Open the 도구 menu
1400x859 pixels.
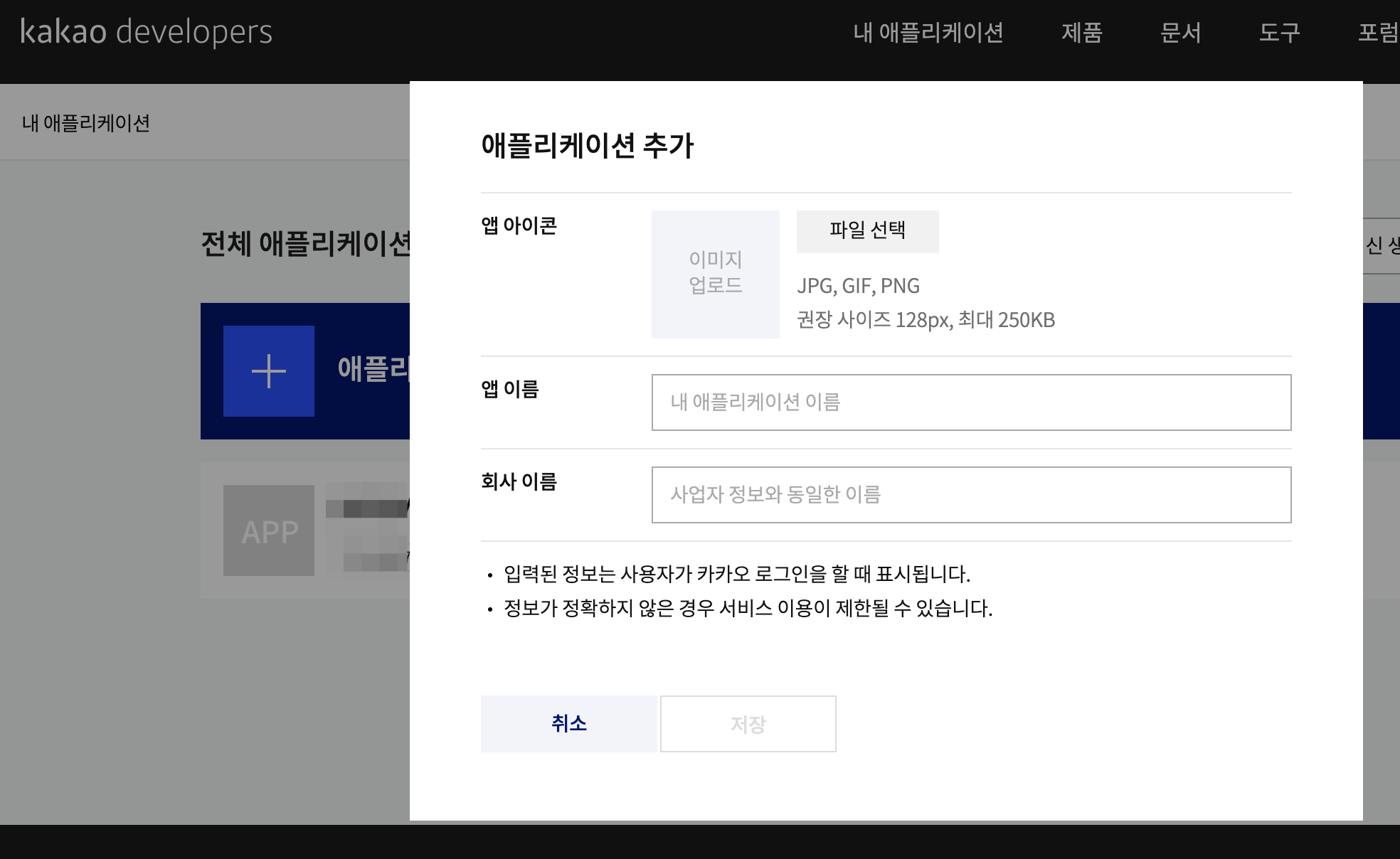pyautogui.click(x=1279, y=33)
